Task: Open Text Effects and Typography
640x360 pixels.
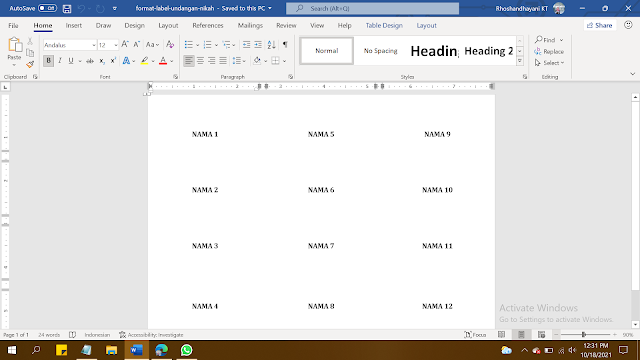Action: pos(127,61)
